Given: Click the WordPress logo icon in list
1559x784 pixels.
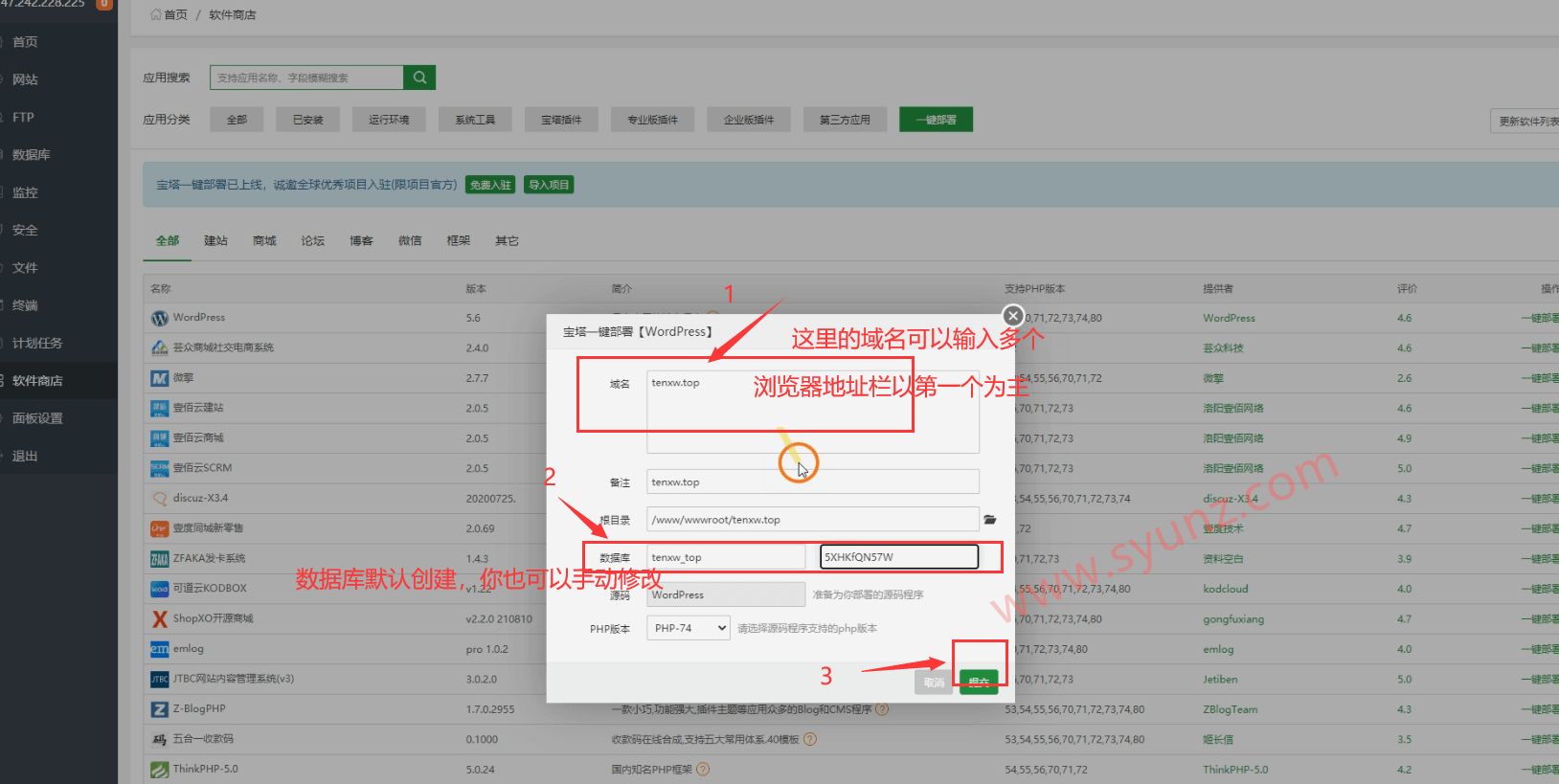Looking at the screenshot, I should point(160,318).
